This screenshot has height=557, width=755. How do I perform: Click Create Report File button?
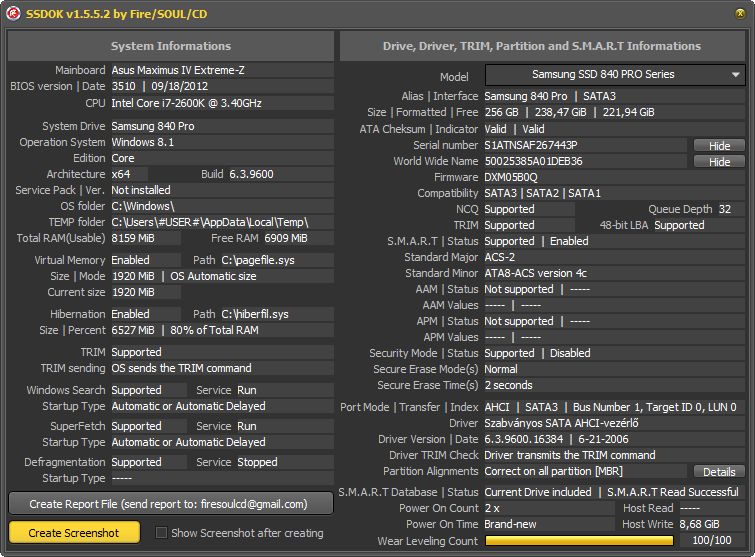coord(170,504)
